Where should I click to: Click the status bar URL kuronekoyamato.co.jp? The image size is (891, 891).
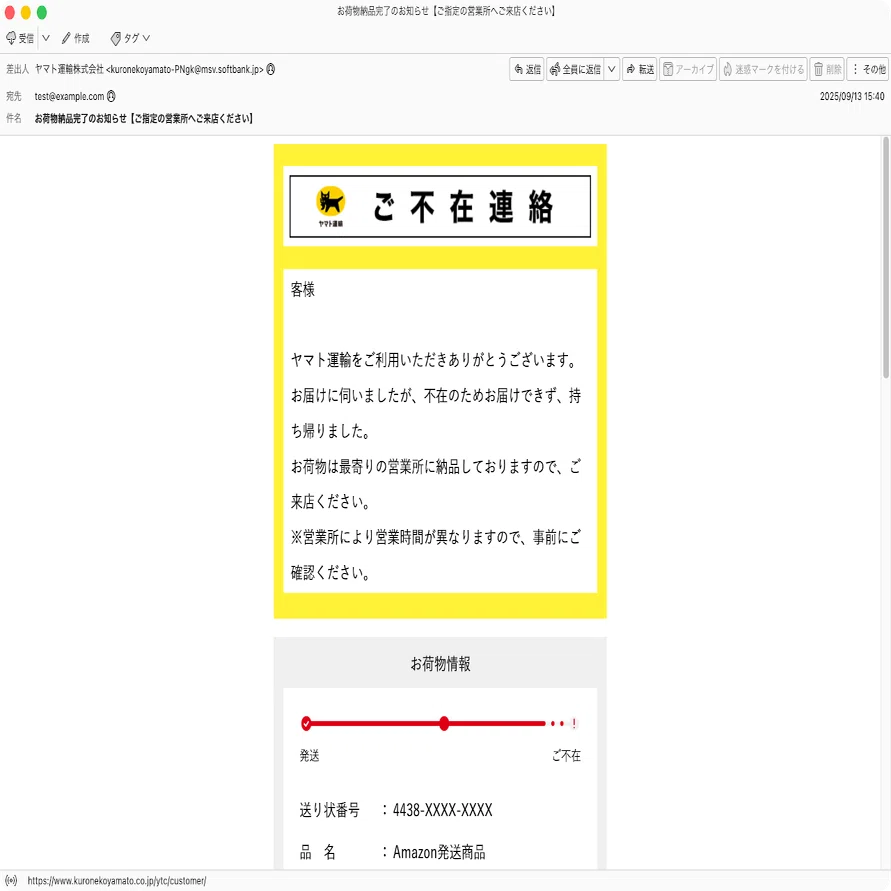pos(116,880)
